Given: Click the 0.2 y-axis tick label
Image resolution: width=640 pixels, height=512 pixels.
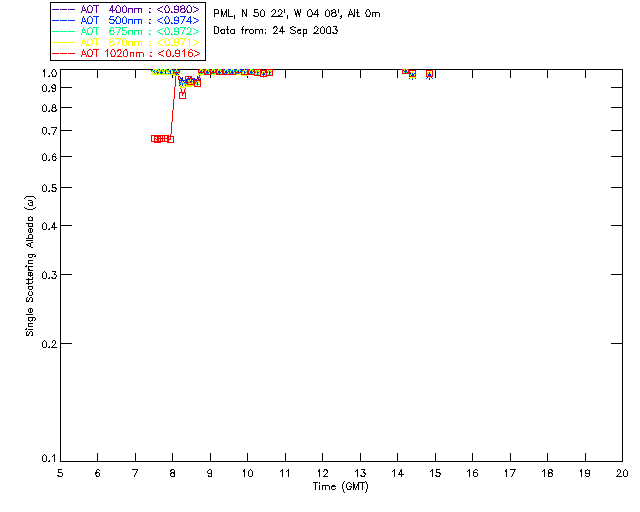Looking at the screenshot, I should (49, 344).
